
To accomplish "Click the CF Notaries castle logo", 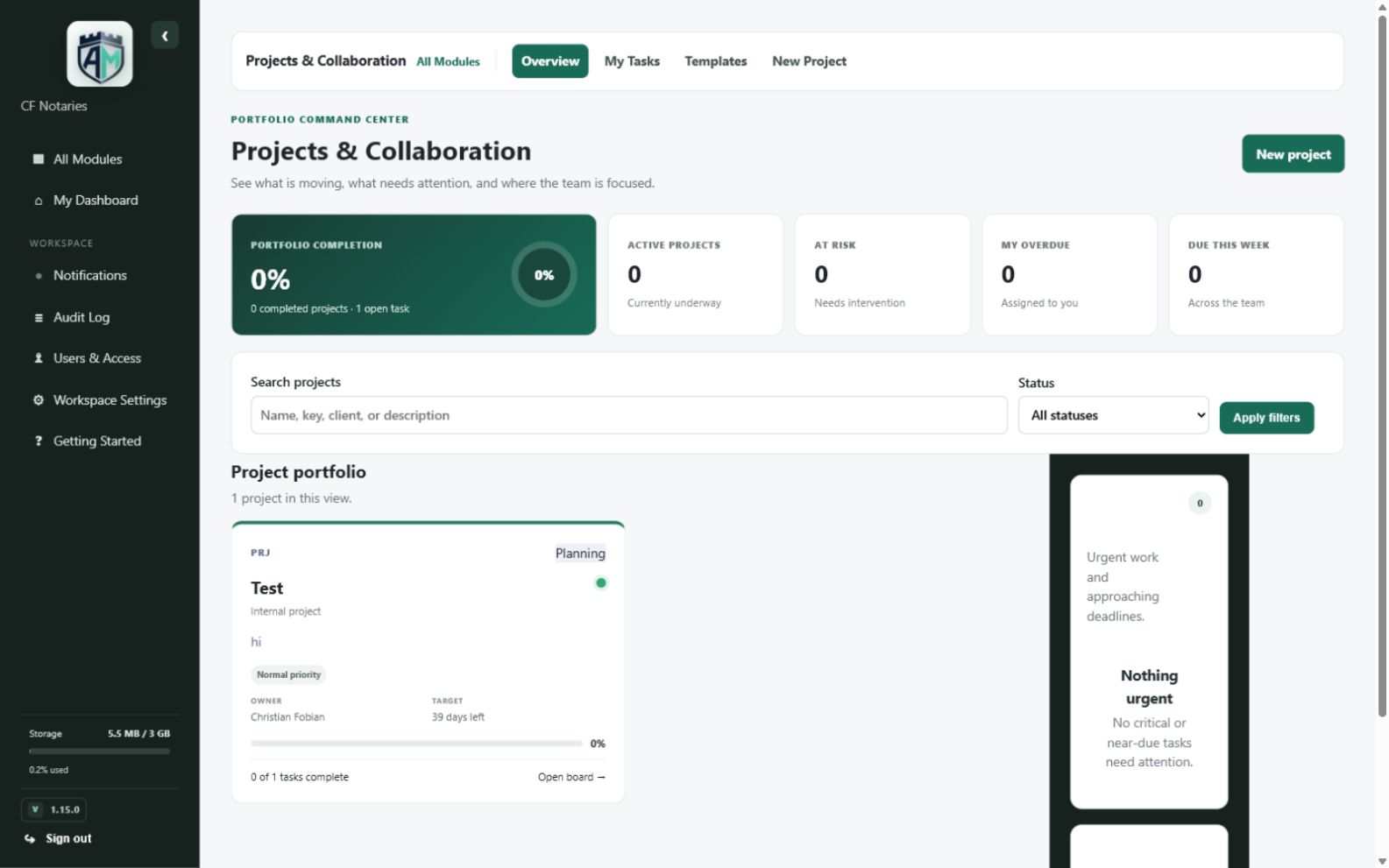I will [x=99, y=54].
